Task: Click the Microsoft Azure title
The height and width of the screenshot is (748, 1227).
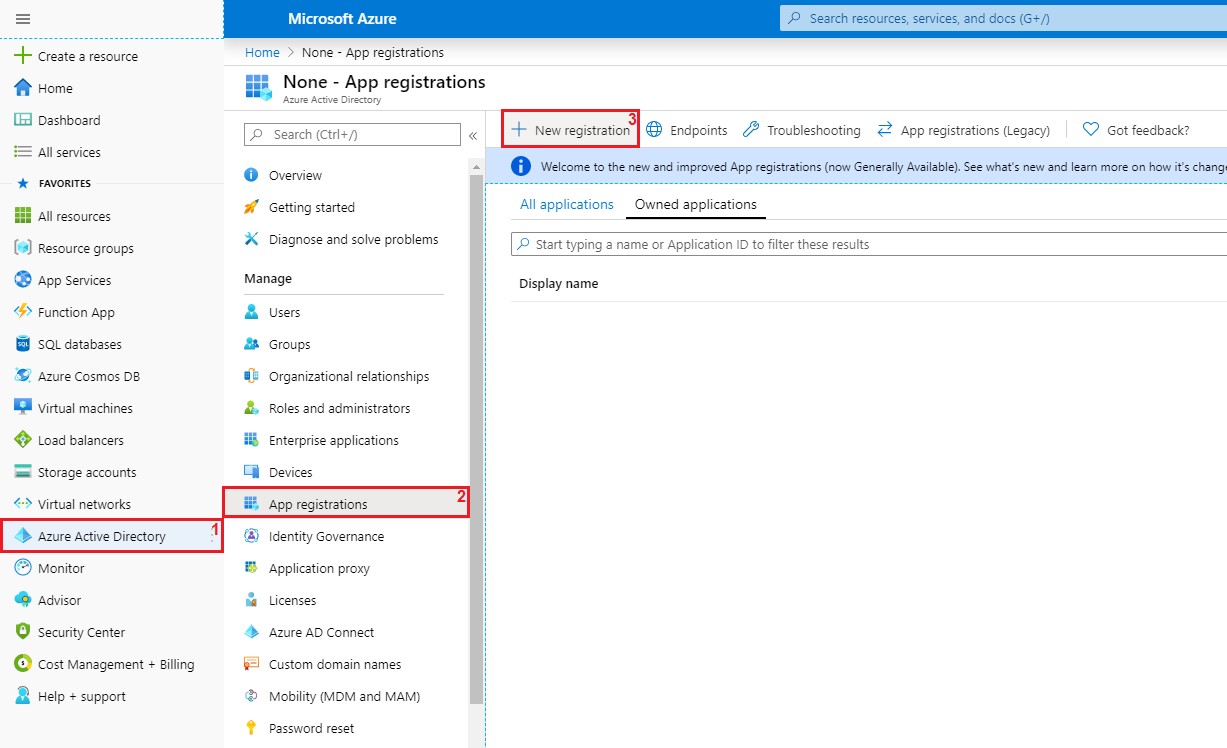Action: 342,19
